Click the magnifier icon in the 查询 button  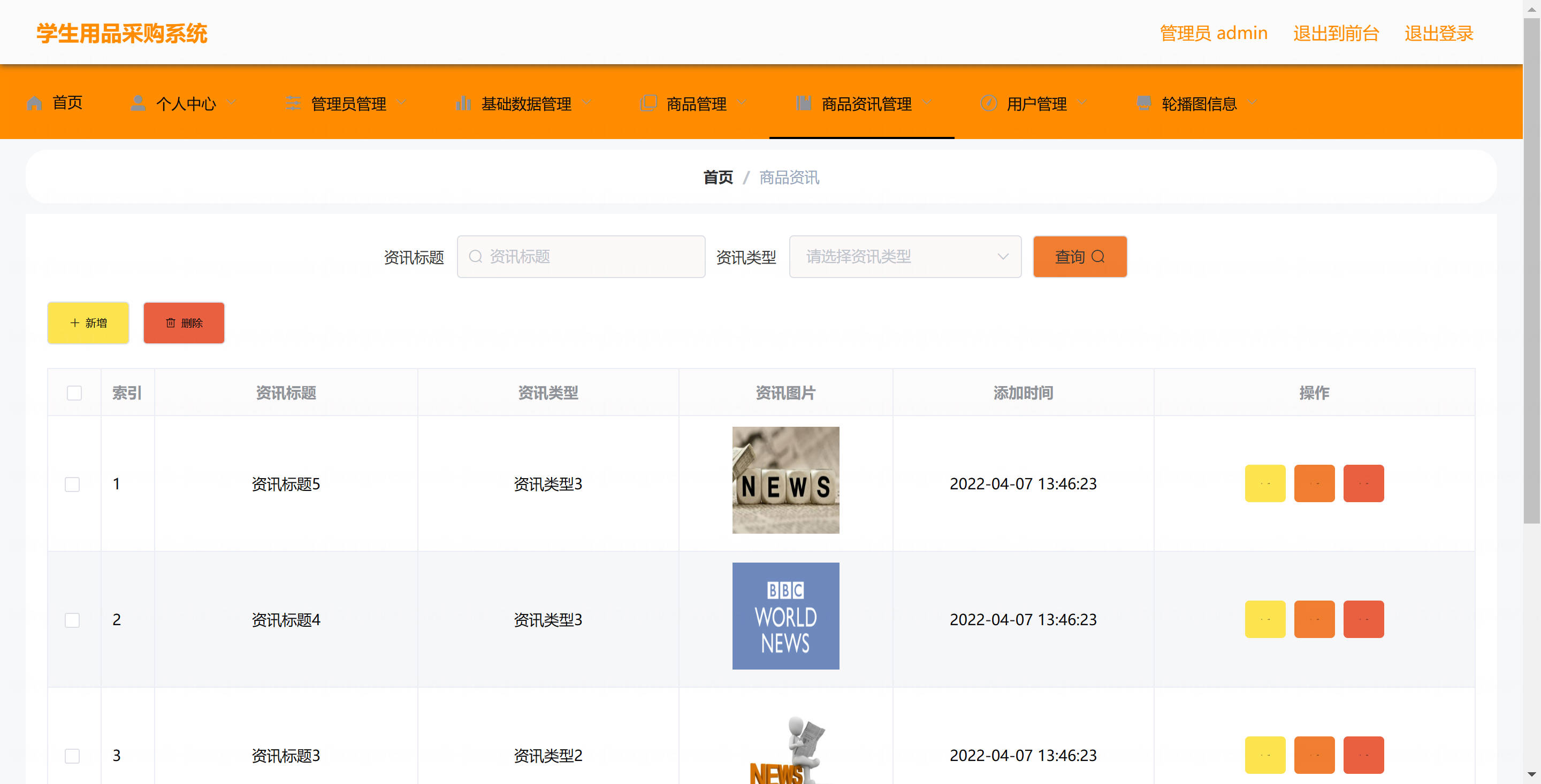1098,257
